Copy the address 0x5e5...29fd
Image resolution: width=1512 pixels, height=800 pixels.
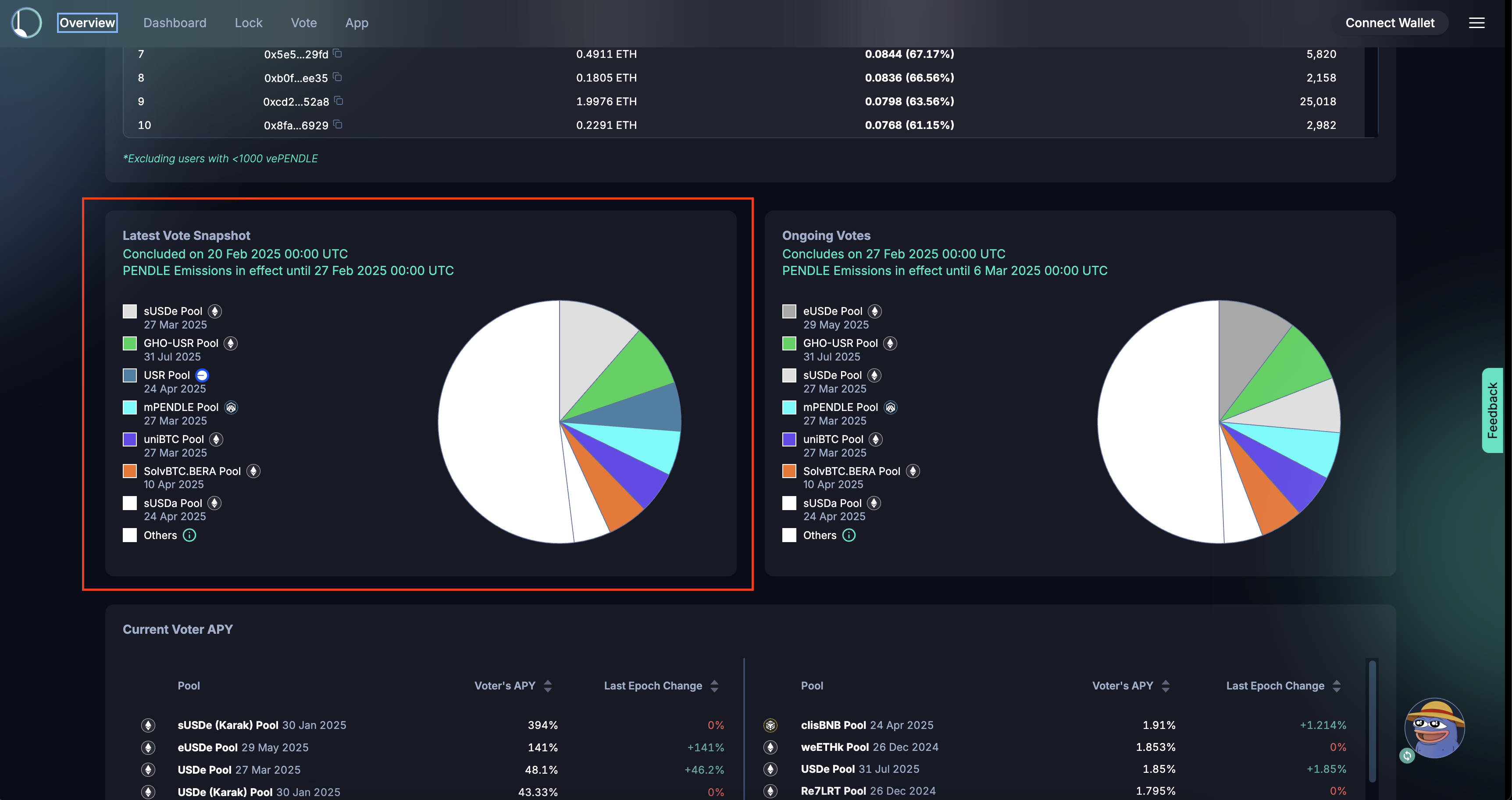coord(338,53)
